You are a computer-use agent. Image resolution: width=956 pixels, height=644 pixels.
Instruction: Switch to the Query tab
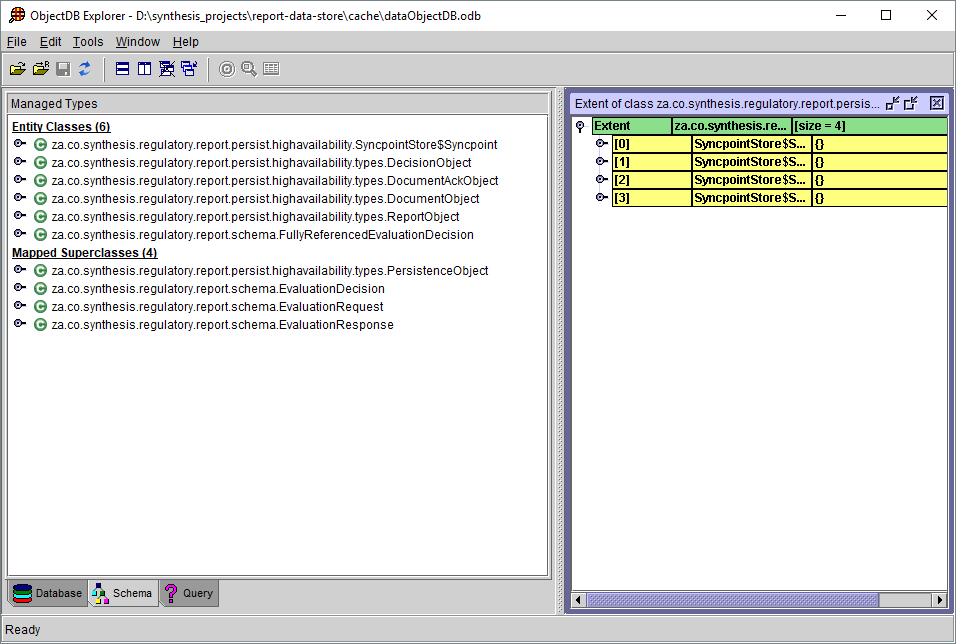(x=190, y=593)
